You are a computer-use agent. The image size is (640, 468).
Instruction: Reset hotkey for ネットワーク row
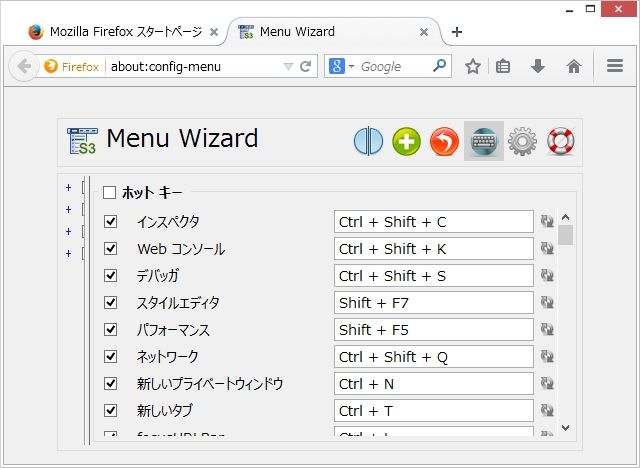[547, 356]
